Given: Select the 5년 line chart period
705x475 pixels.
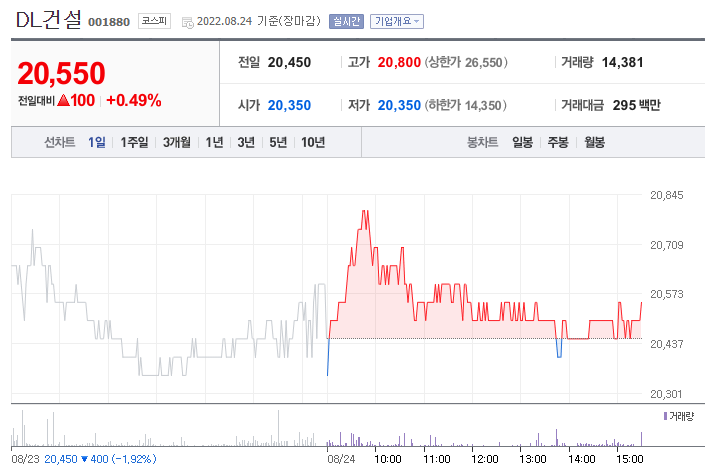Looking at the screenshot, I should [x=278, y=142].
